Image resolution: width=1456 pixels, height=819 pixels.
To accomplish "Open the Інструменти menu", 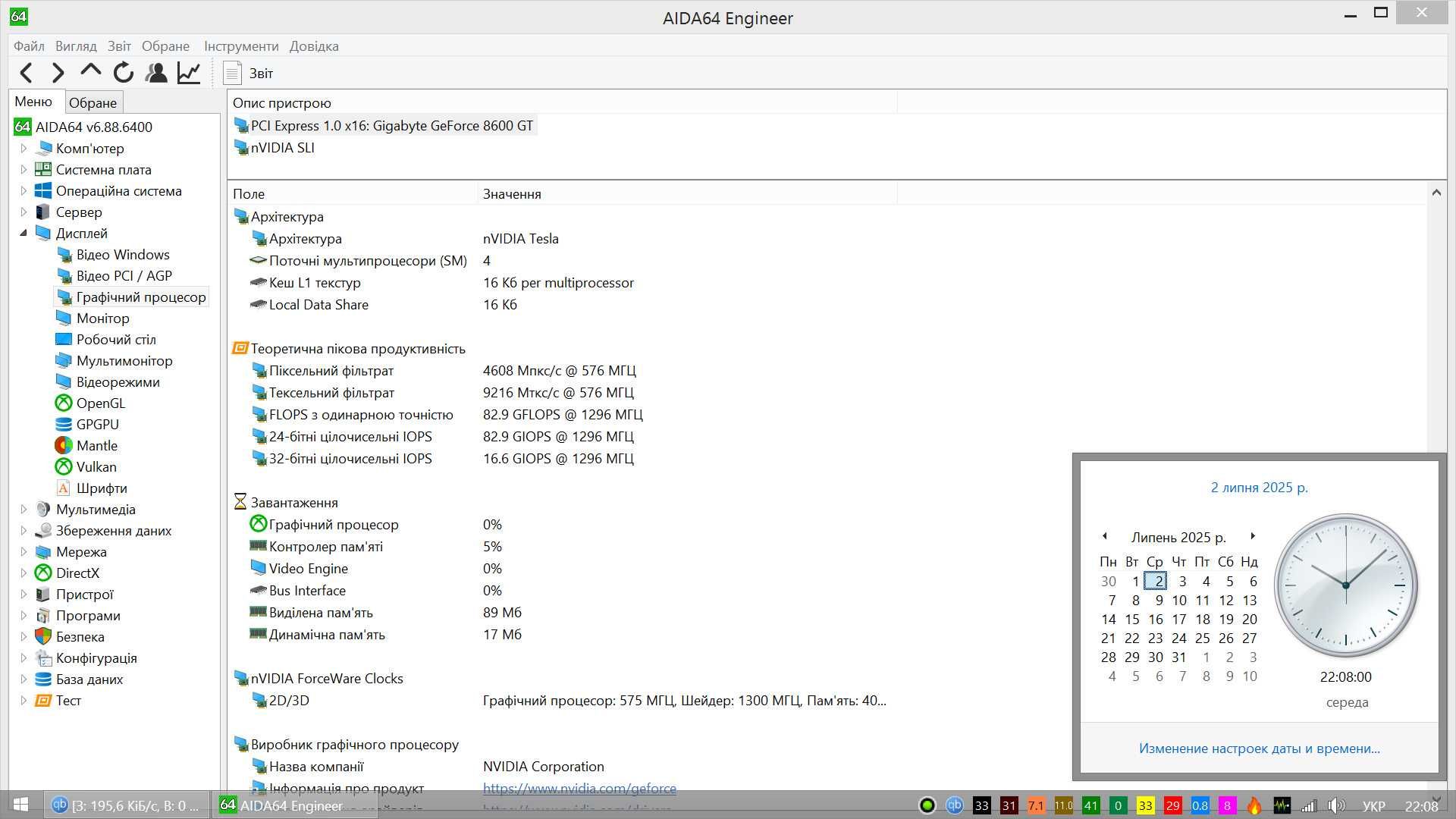I will tap(241, 46).
